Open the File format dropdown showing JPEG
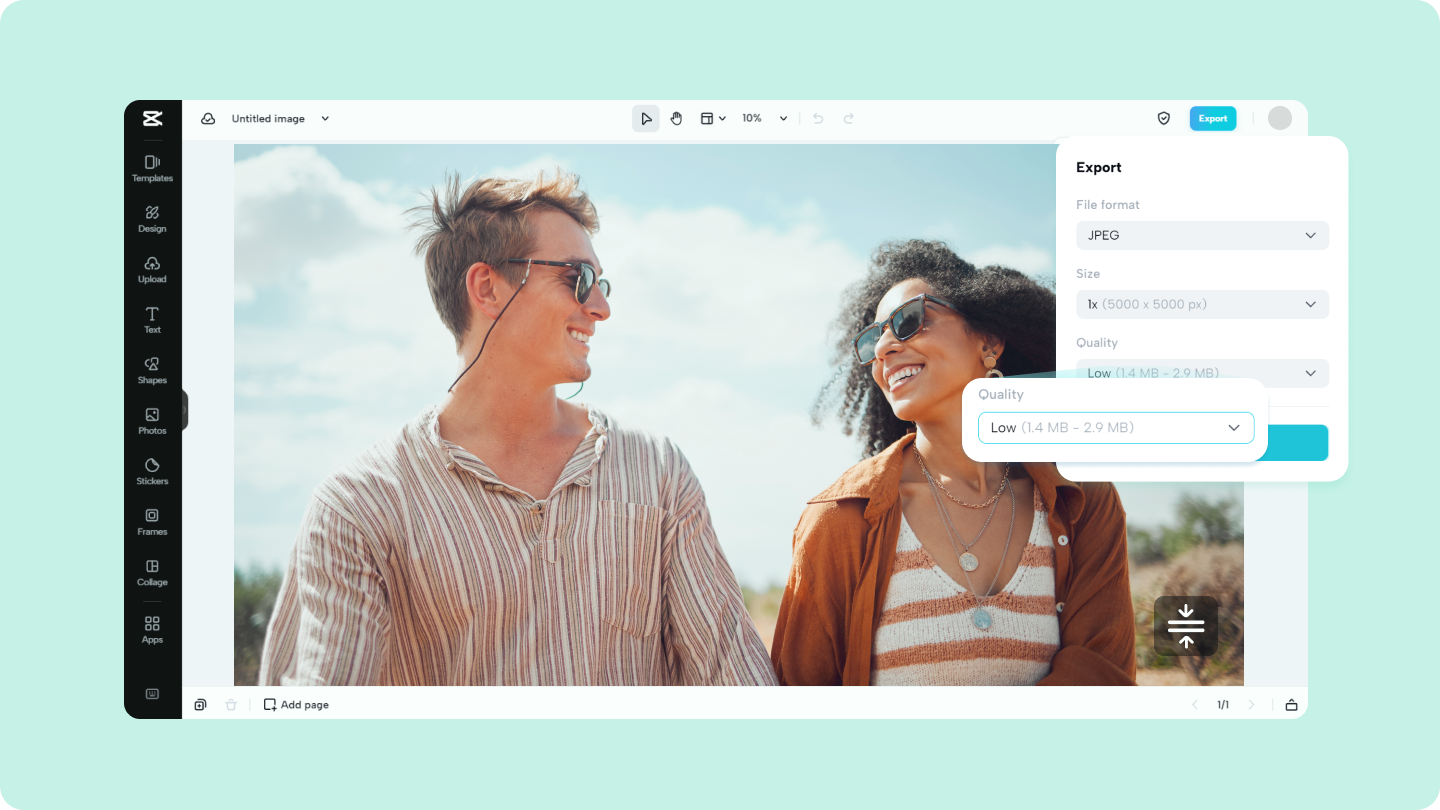 [x=1202, y=235]
